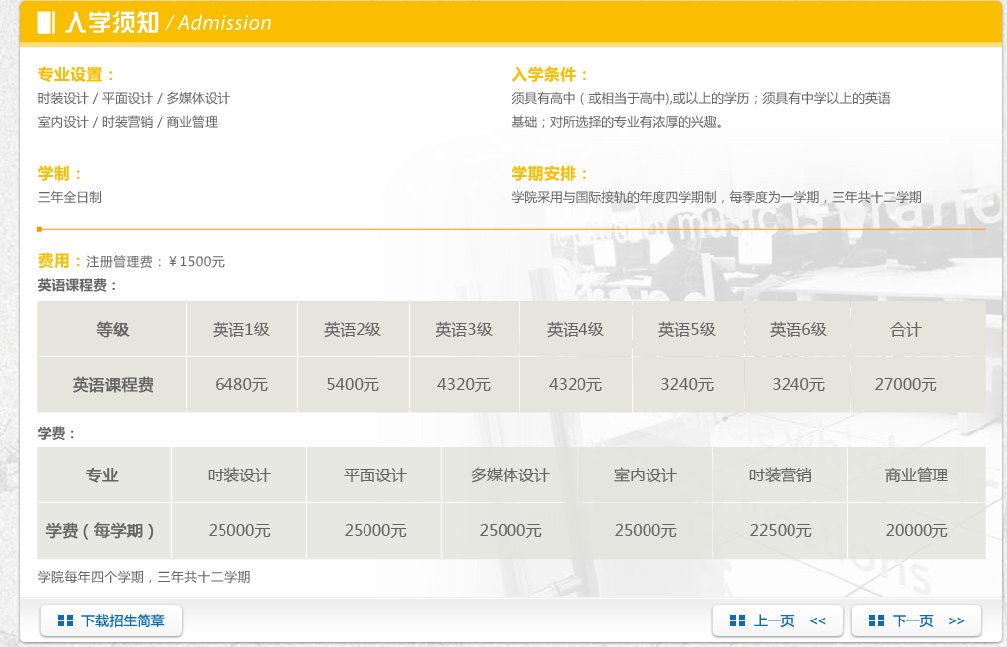Click the 商业管理 column header cell

click(x=915, y=475)
